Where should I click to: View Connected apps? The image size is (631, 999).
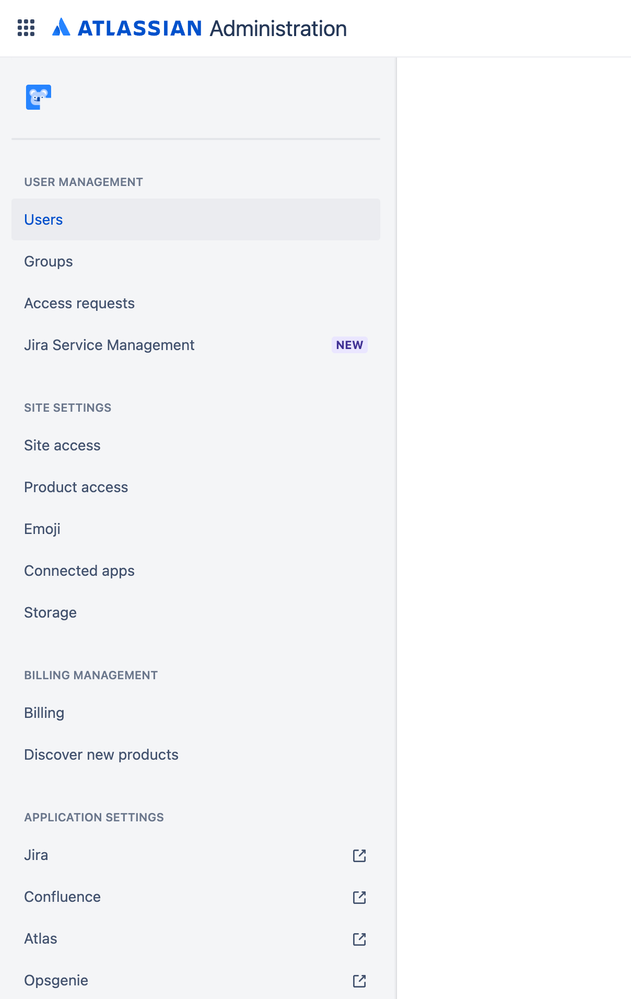click(x=196, y=571)
